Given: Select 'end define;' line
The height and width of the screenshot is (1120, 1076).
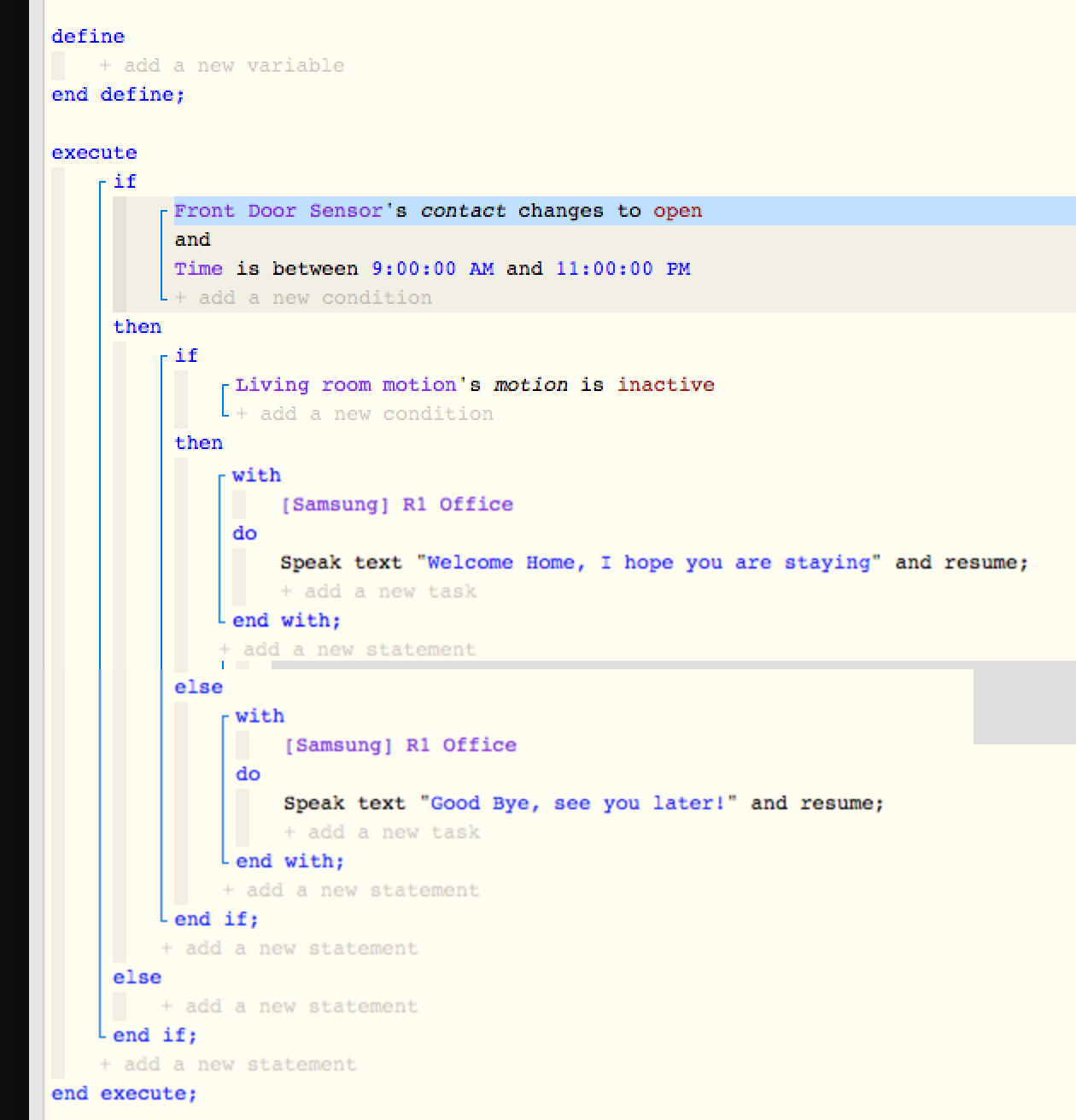Looking at the screenshot, I should [118, 95].
